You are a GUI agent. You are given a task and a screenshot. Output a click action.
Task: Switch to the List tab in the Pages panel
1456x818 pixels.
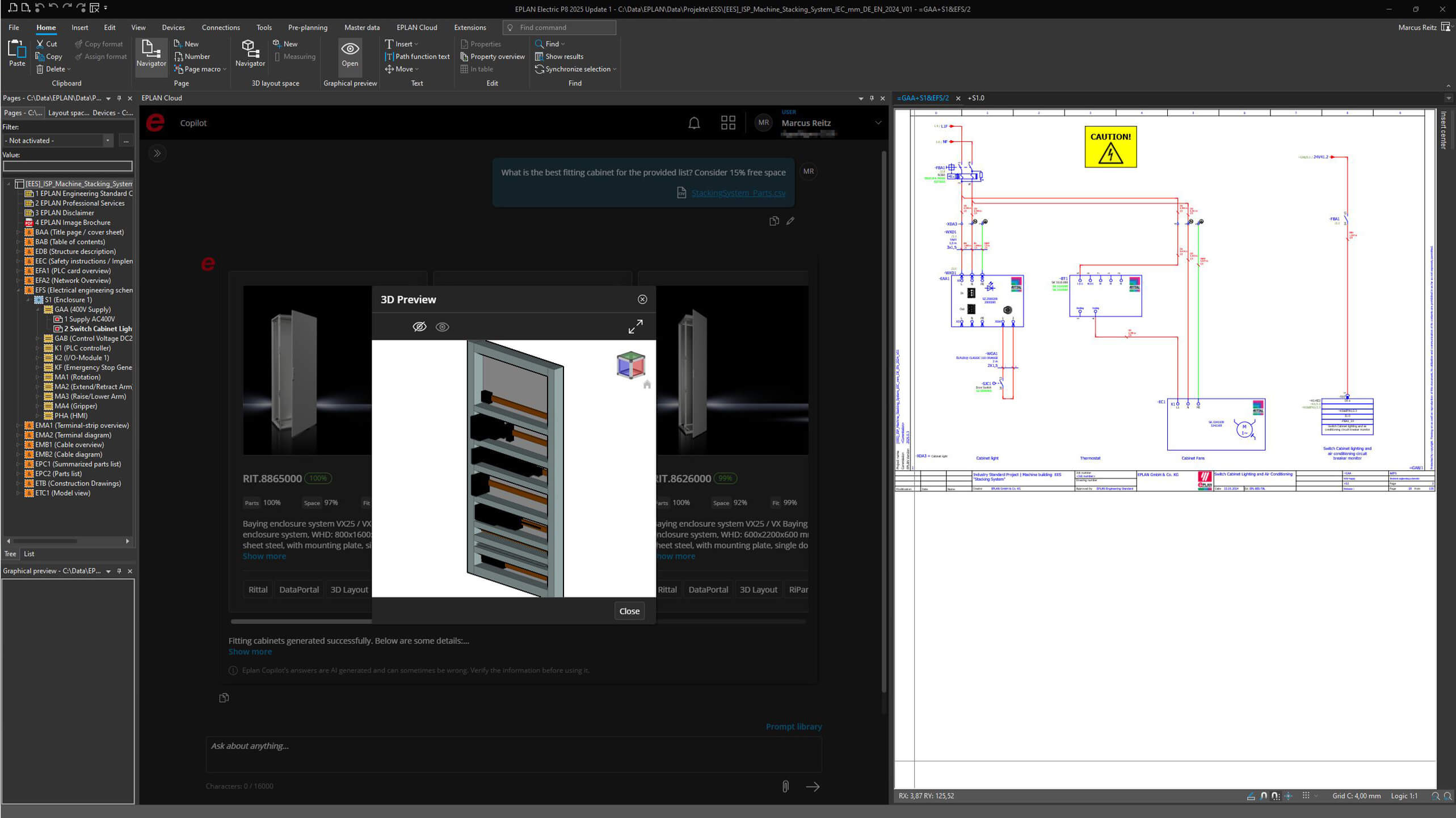pyautogui.click(x=28, y=554)
